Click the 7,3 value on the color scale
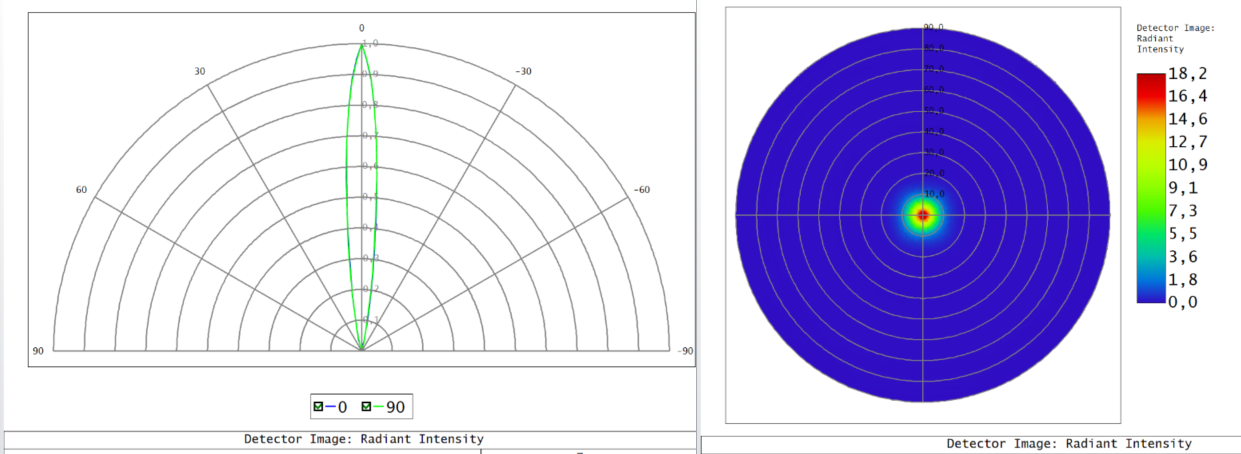The image size is (1241, 454). [x=1183, y=210]
